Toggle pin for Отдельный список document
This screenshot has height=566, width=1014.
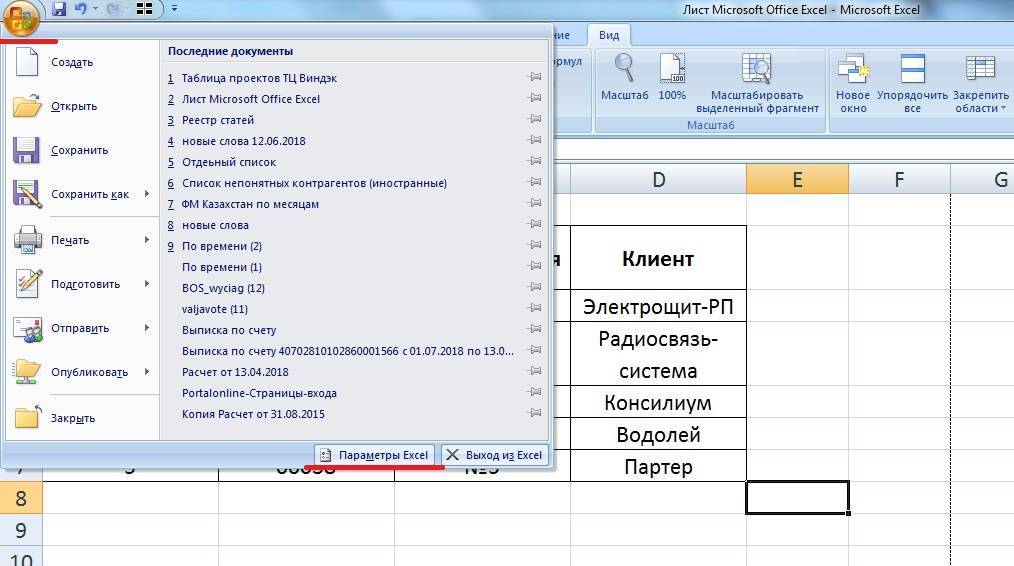pos(535,162)
